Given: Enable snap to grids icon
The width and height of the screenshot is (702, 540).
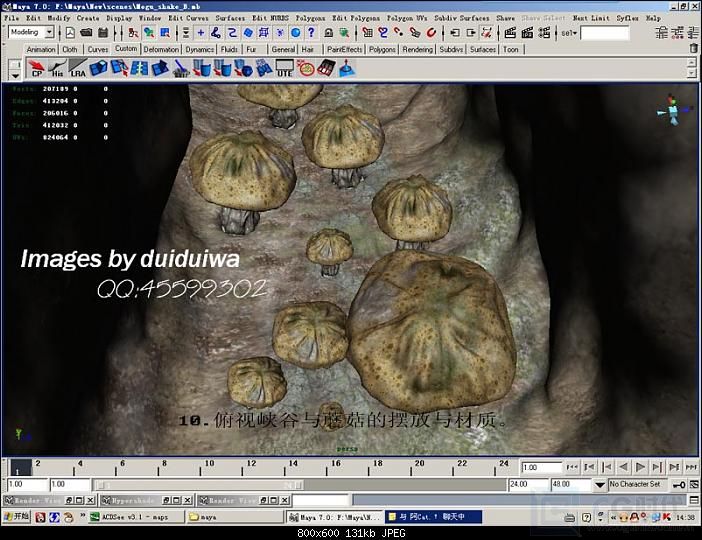Looking at the screenshot, I should (368, 33).
